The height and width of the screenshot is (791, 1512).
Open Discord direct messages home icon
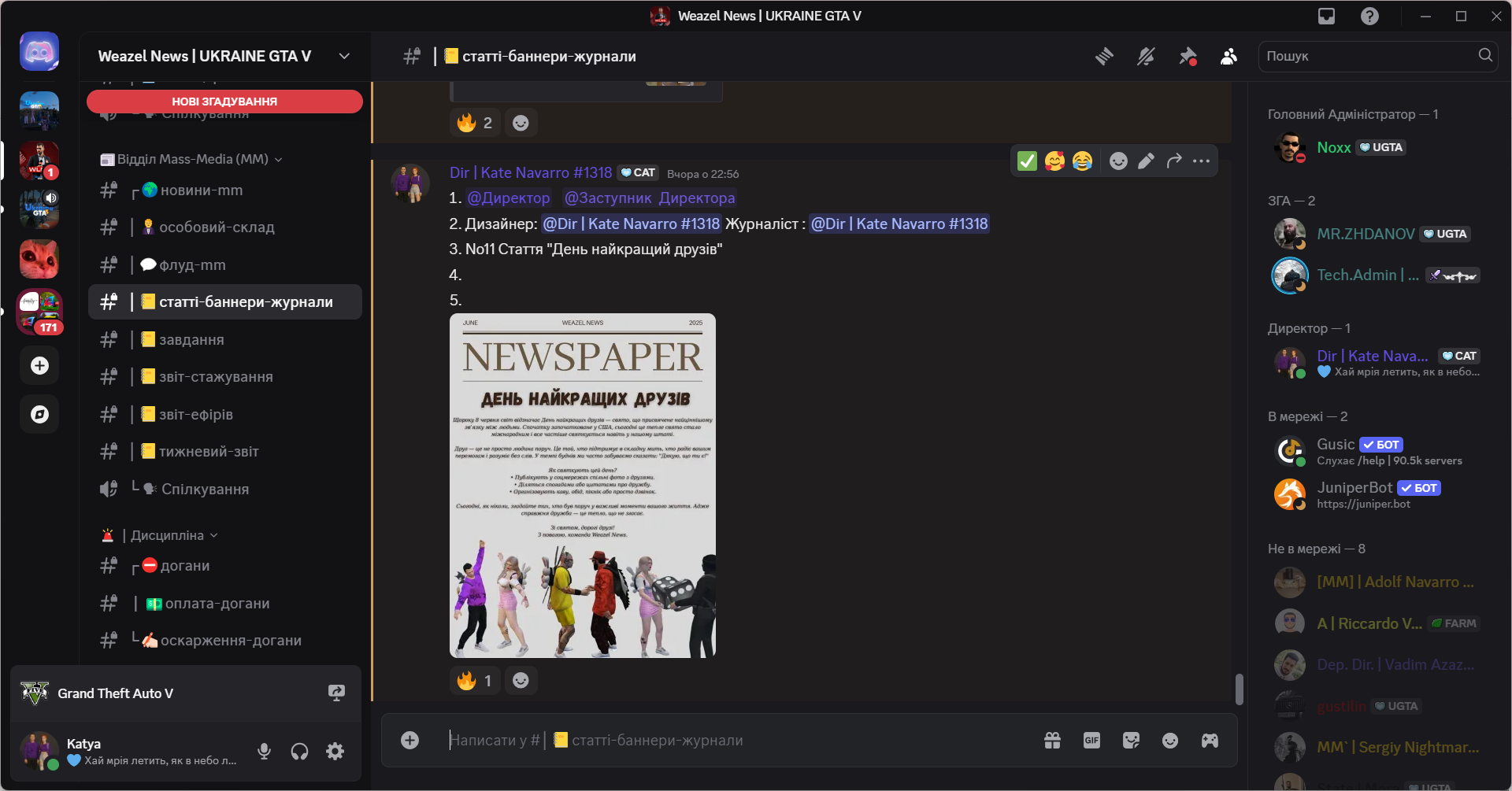click(39, 52)
